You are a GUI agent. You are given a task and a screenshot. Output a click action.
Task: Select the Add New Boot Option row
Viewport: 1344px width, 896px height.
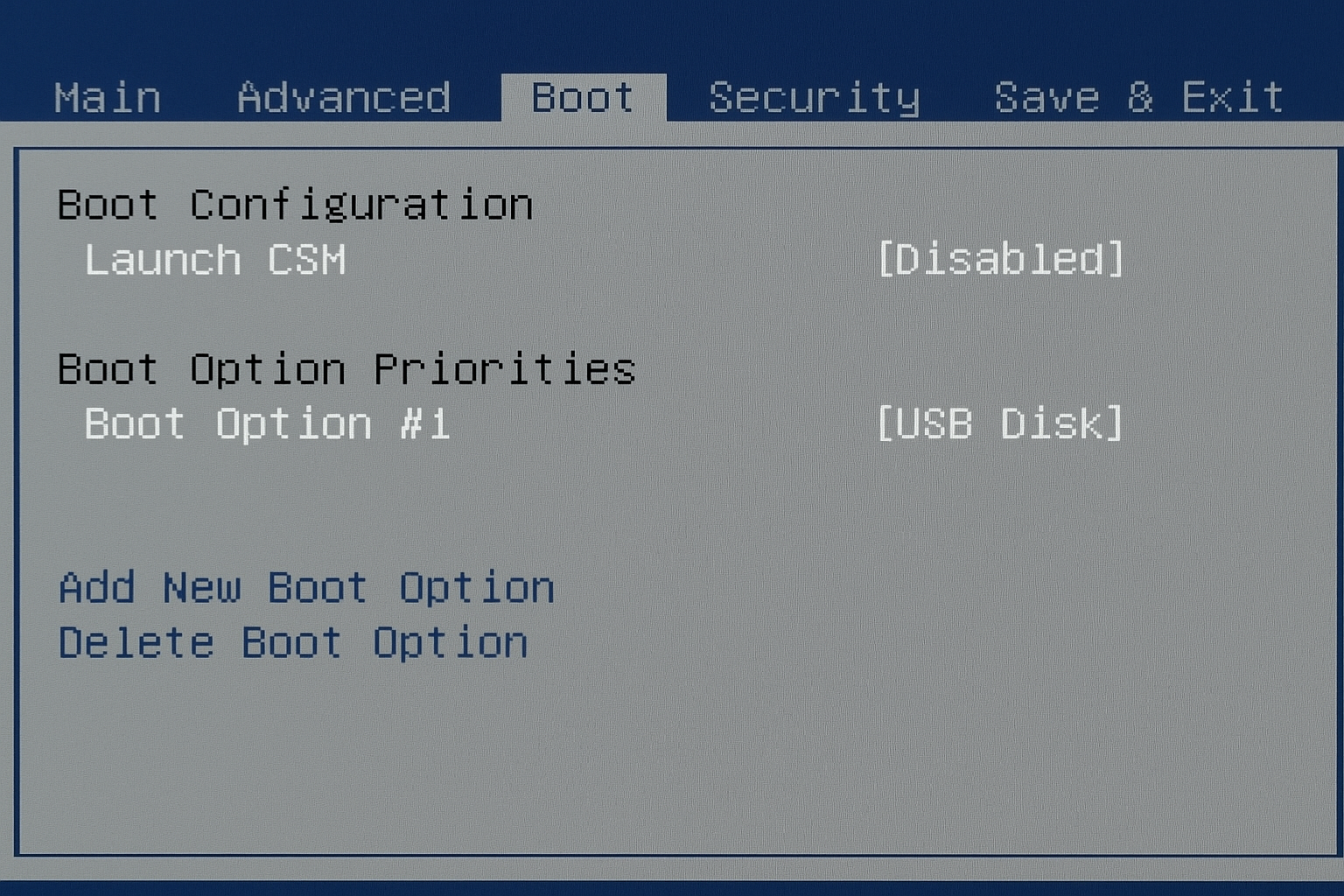304,586
